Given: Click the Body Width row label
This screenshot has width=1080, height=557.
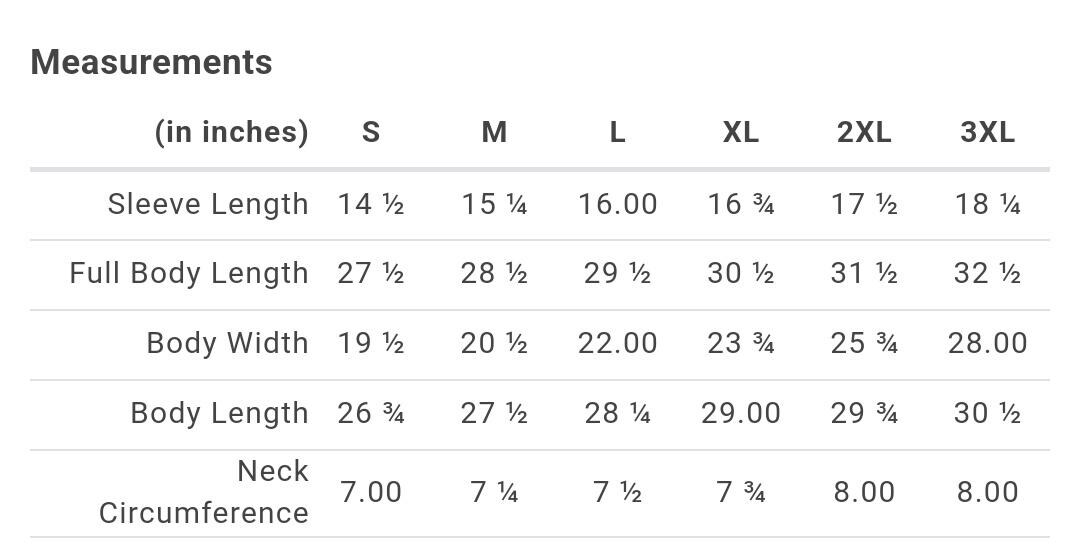Looking at the screenshot, I should pos(227,343).
